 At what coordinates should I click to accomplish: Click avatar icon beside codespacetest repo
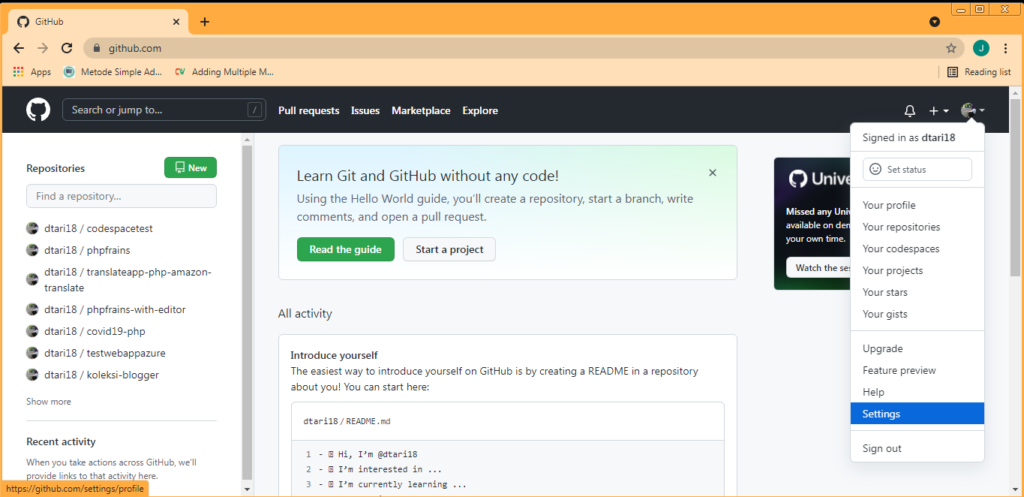point(32,228)
